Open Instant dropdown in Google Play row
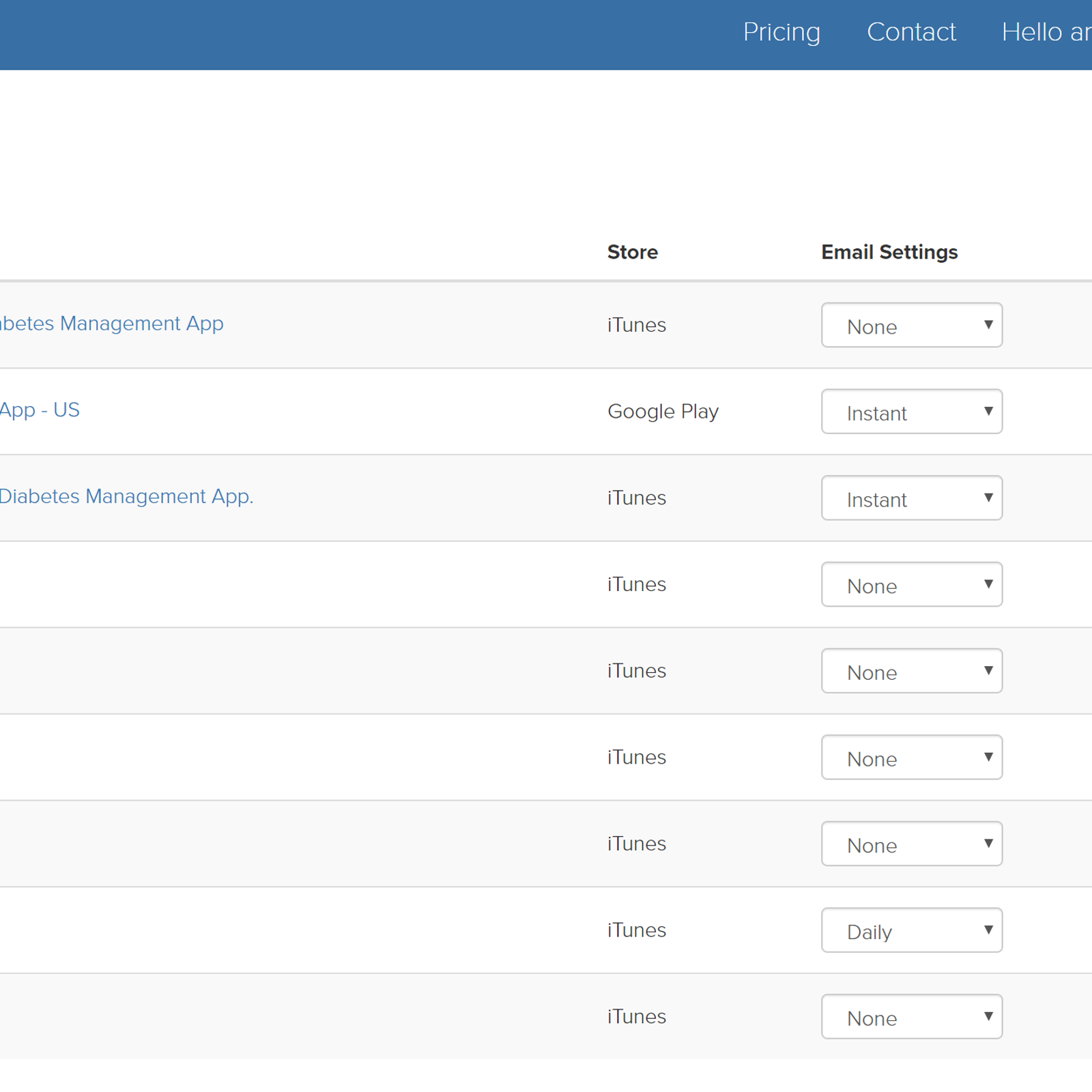Image resolution: width=1092 pixels, height=1092 pixels. click(x=912, y=412)
